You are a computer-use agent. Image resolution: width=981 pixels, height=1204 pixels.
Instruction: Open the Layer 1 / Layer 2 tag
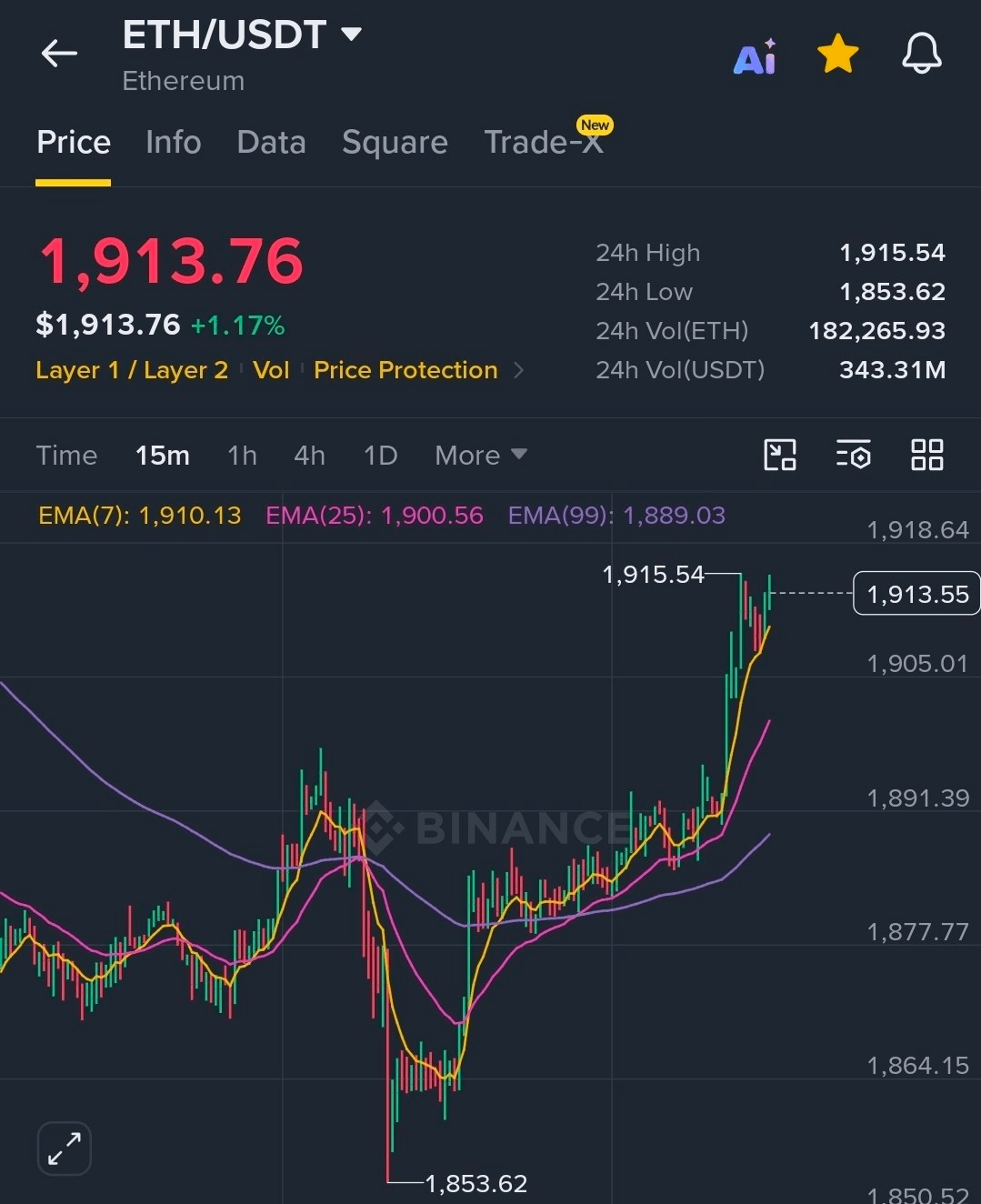[132, 370]
